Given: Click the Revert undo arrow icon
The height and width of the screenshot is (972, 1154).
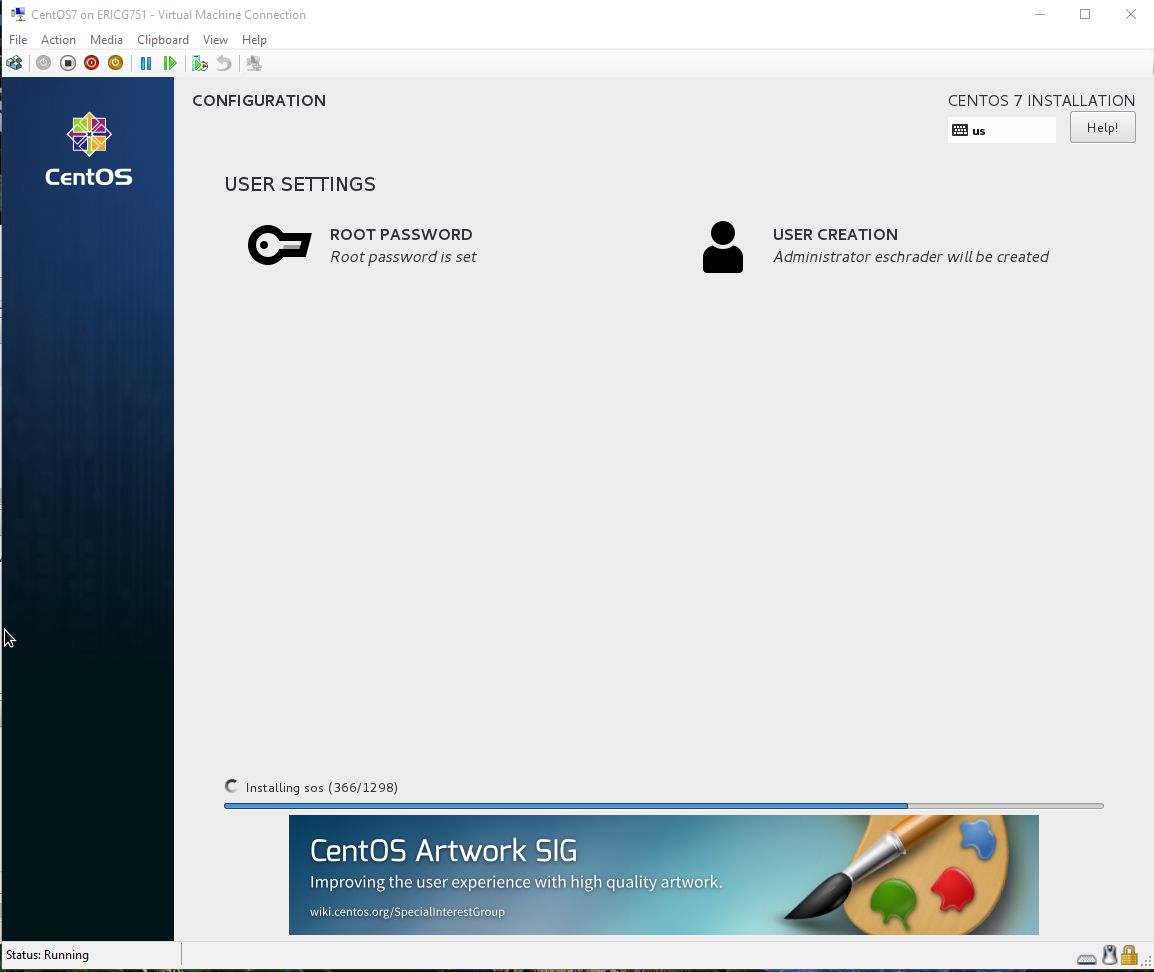Looking at the screenshot, I should pyautogui.click(x=224, y=63).
